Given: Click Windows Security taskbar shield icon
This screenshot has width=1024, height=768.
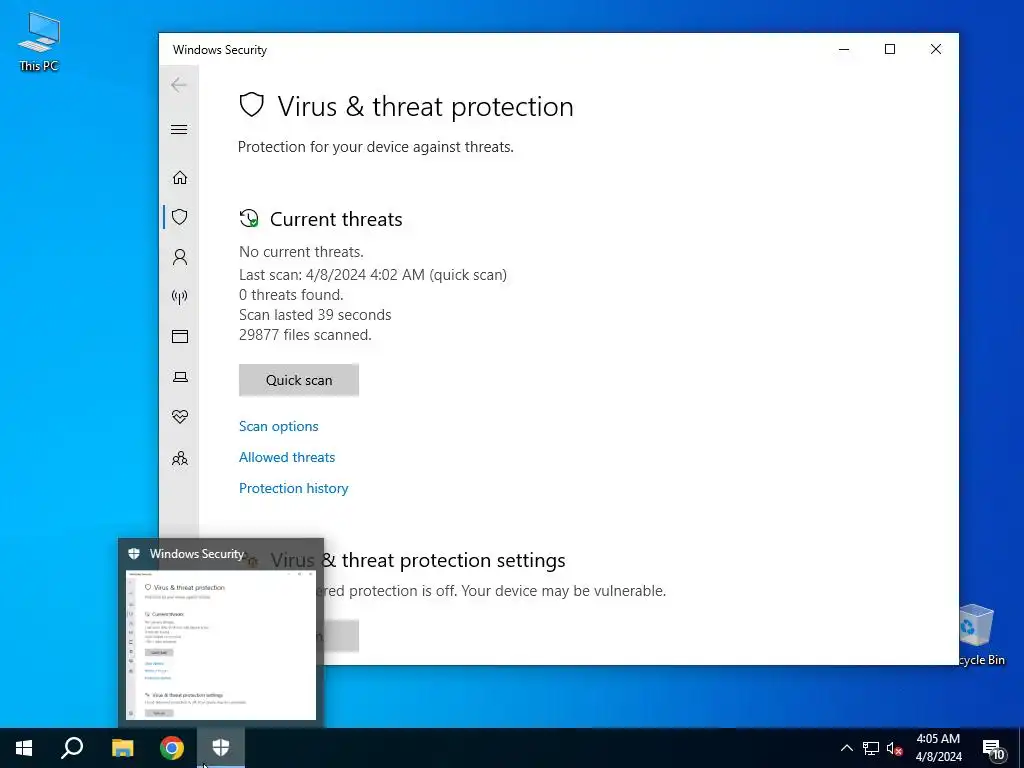Looking at the screenshot, I should 221,748.
